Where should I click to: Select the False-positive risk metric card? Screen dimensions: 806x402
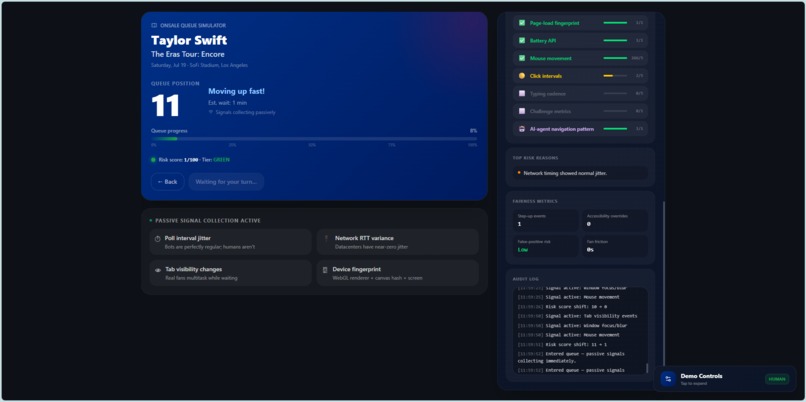click(x=545, y=246)
